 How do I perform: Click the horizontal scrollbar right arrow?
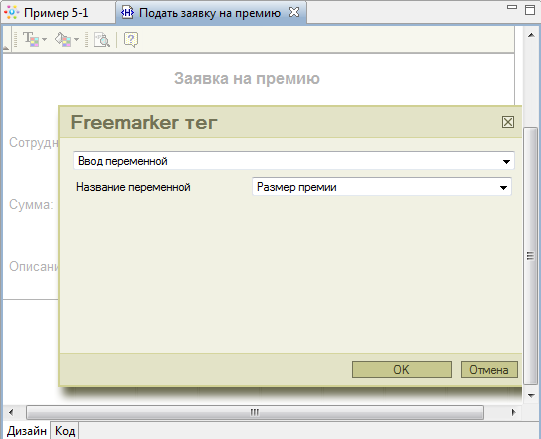[513, 412]
